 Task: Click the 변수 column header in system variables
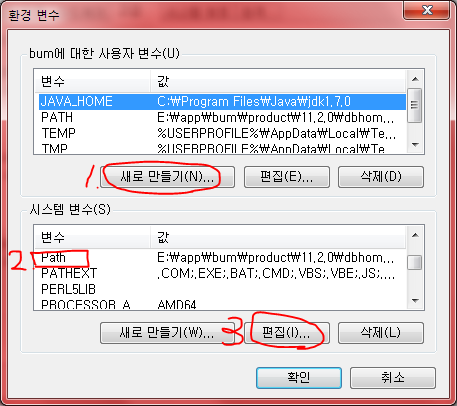point(92,237)
